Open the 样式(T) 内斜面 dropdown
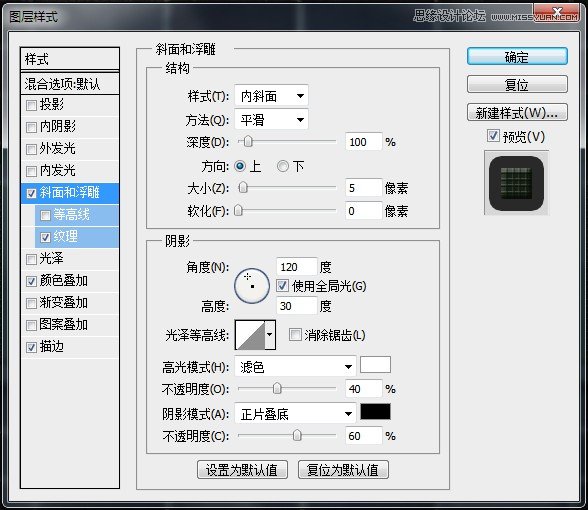The image size is (588, 510). [271, 96]
